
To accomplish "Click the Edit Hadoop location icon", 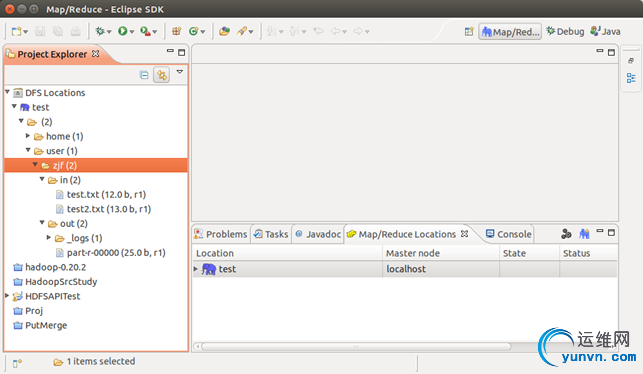I will [x=566, y=234].
